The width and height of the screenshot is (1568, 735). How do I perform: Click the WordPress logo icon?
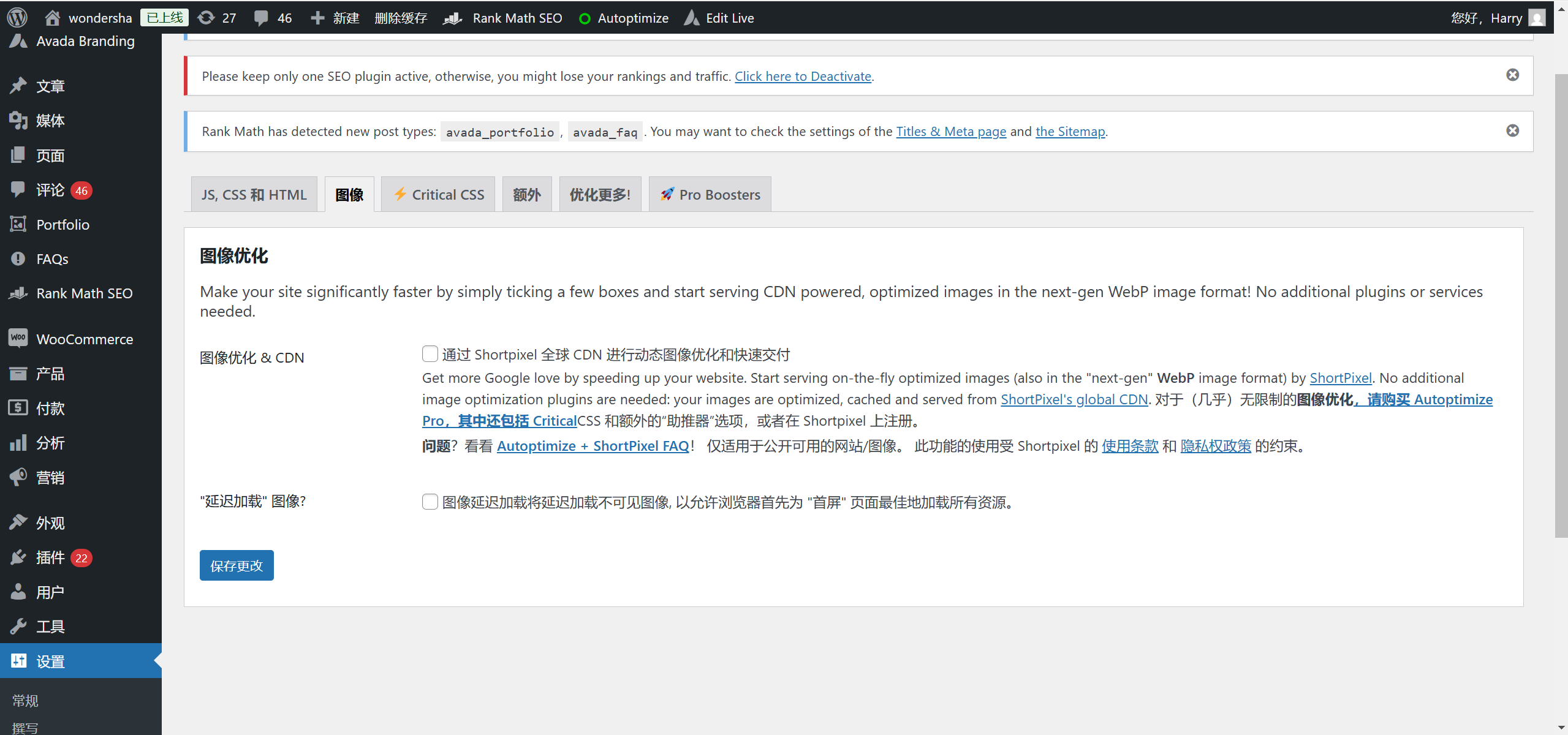tap(17, 17)
